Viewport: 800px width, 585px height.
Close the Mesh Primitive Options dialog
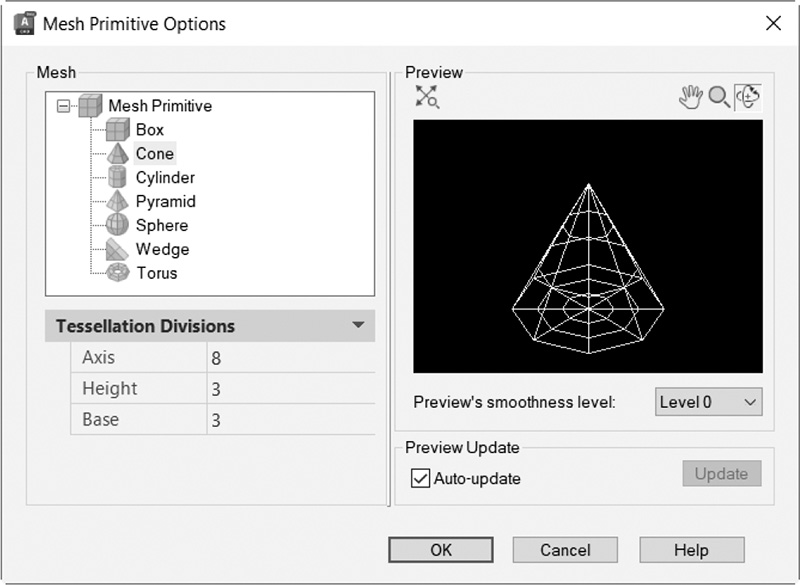[773, 23]
